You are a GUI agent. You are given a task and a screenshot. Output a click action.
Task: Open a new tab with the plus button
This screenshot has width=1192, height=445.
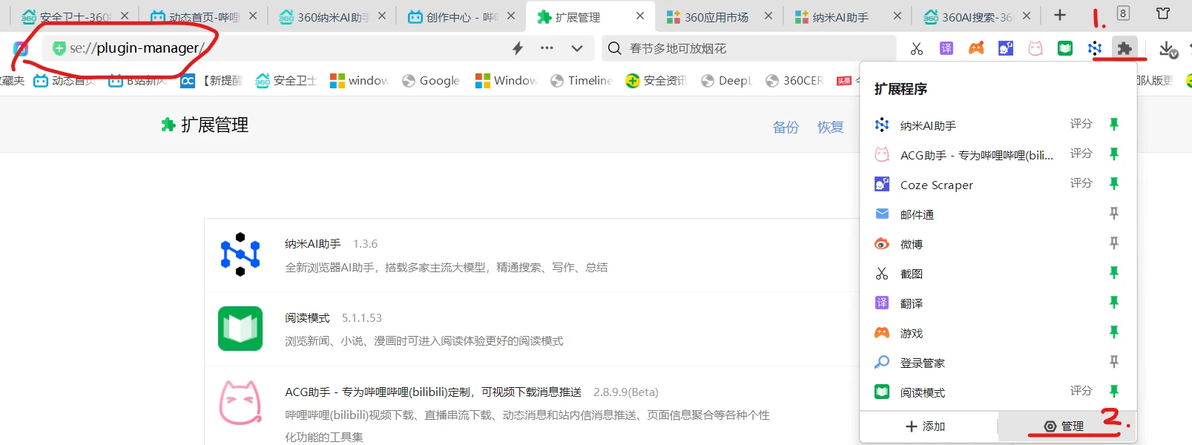pos(1060,14)
